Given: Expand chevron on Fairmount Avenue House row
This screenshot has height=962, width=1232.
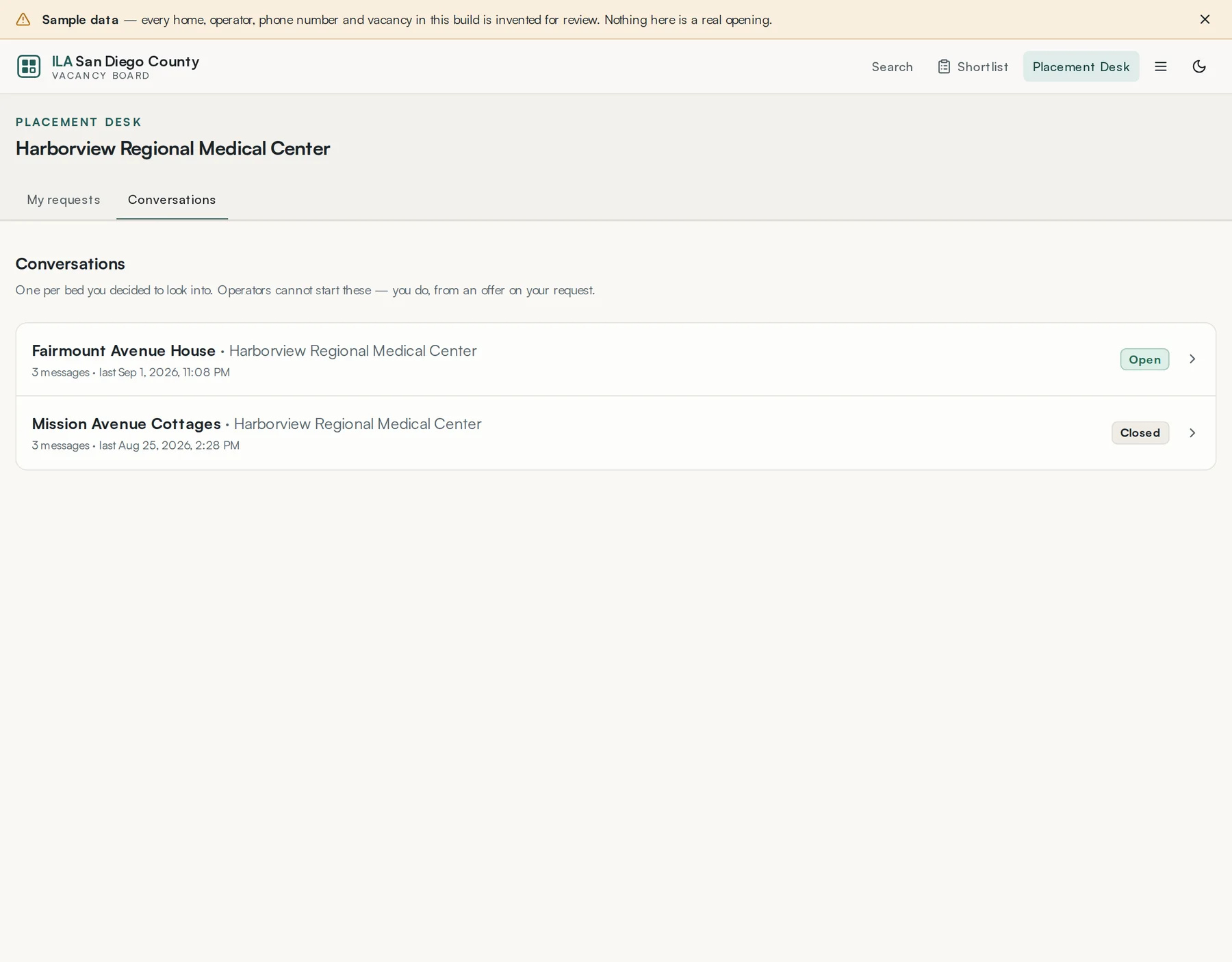Looking at the screenshot, I should click(x=1192, y=359).
